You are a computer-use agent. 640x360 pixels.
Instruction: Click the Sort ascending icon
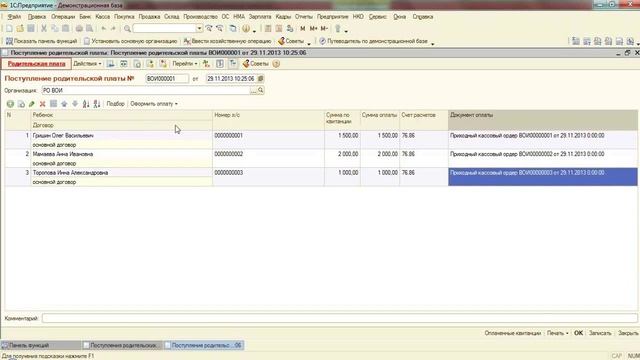(x=86, y=104)
